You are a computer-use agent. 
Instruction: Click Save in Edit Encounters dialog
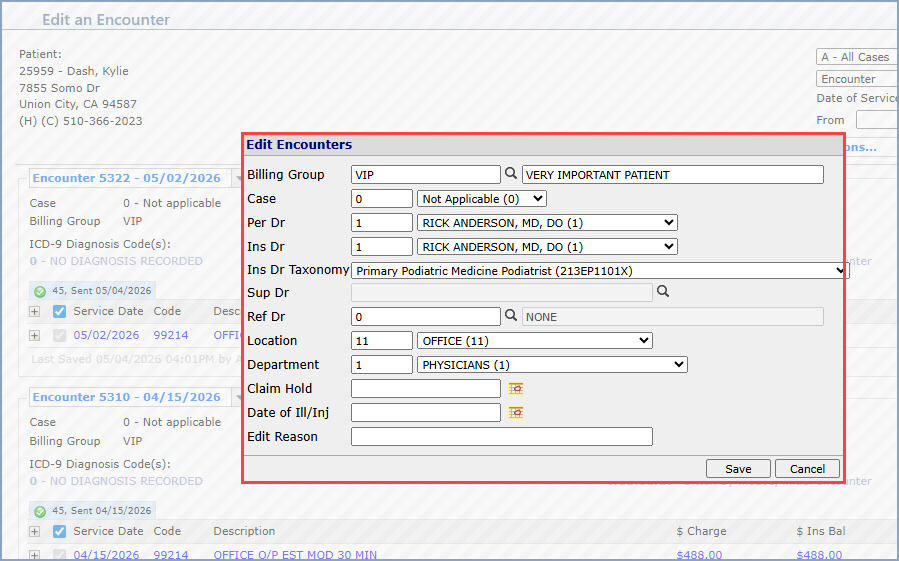pyautogui.click(x=738, y=469)
